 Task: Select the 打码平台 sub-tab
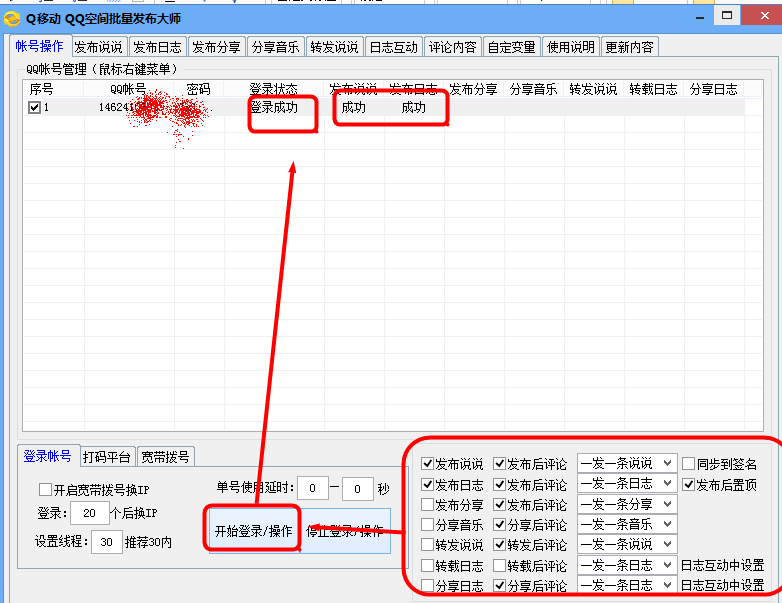[x=106, y=457]
